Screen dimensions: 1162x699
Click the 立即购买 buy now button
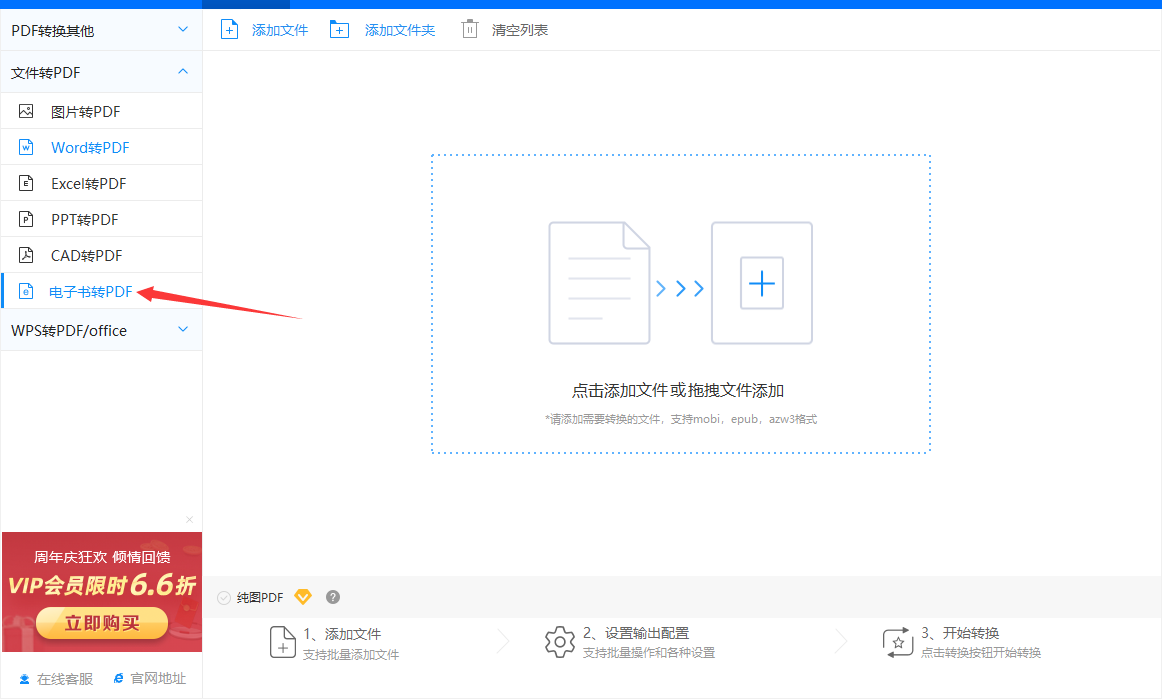pos(102,623)
